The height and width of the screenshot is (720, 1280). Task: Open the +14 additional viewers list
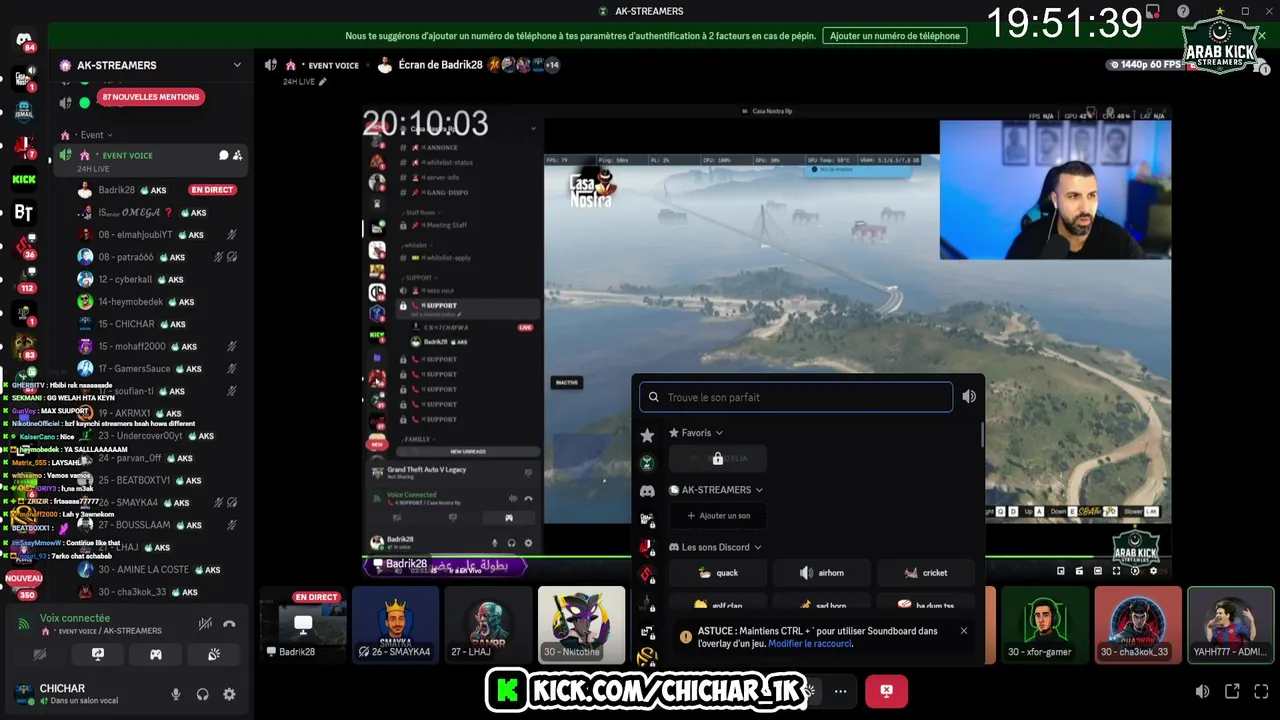552,65
